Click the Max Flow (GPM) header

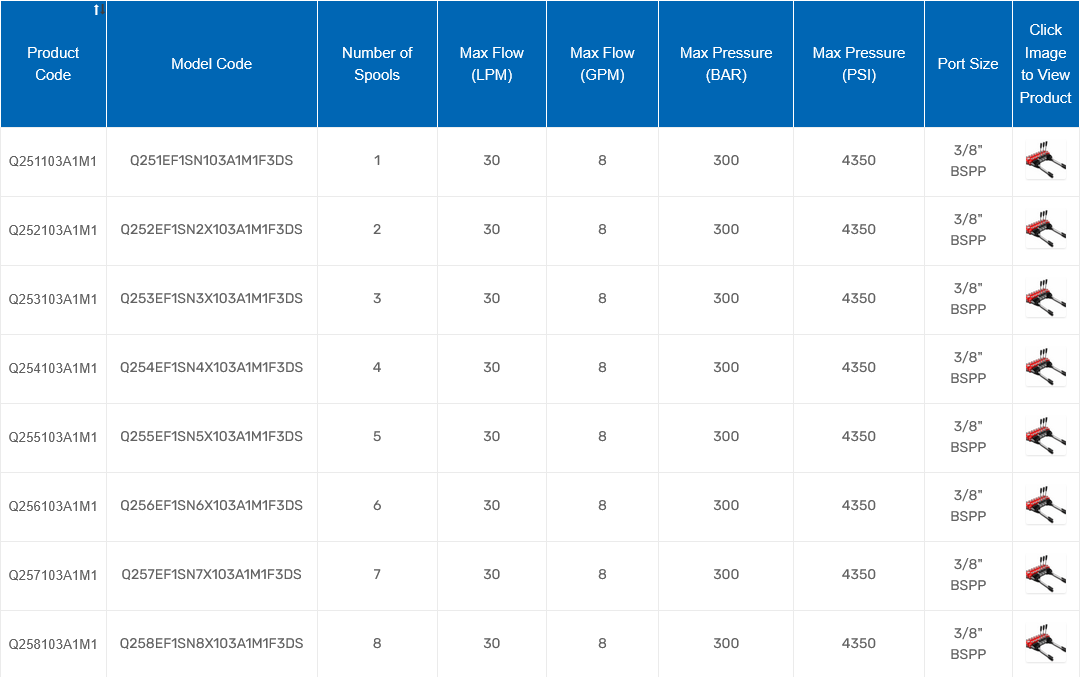(602, 64)
